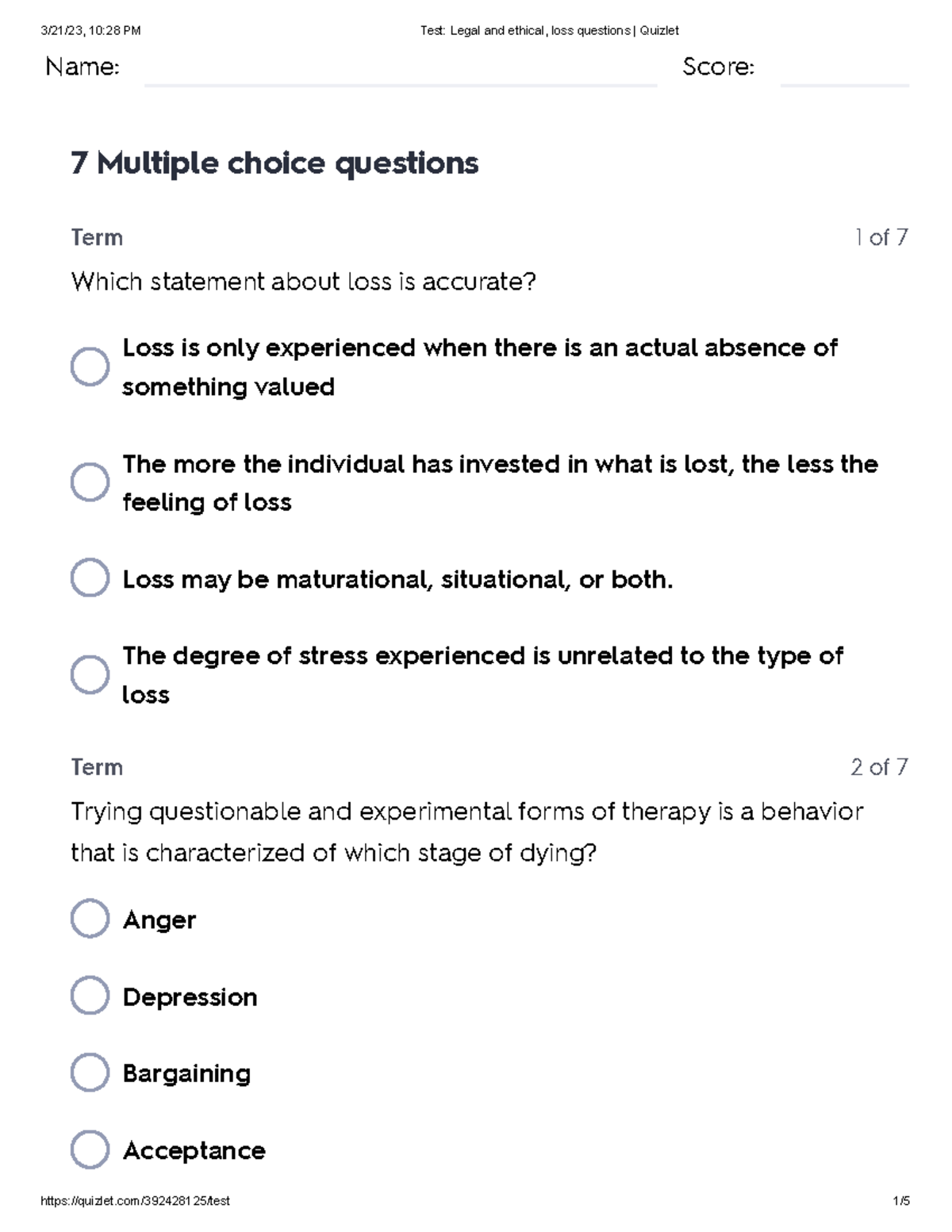
Task: Select radio for 'Loss may be maturational'
Action: (x=90, y=578)
